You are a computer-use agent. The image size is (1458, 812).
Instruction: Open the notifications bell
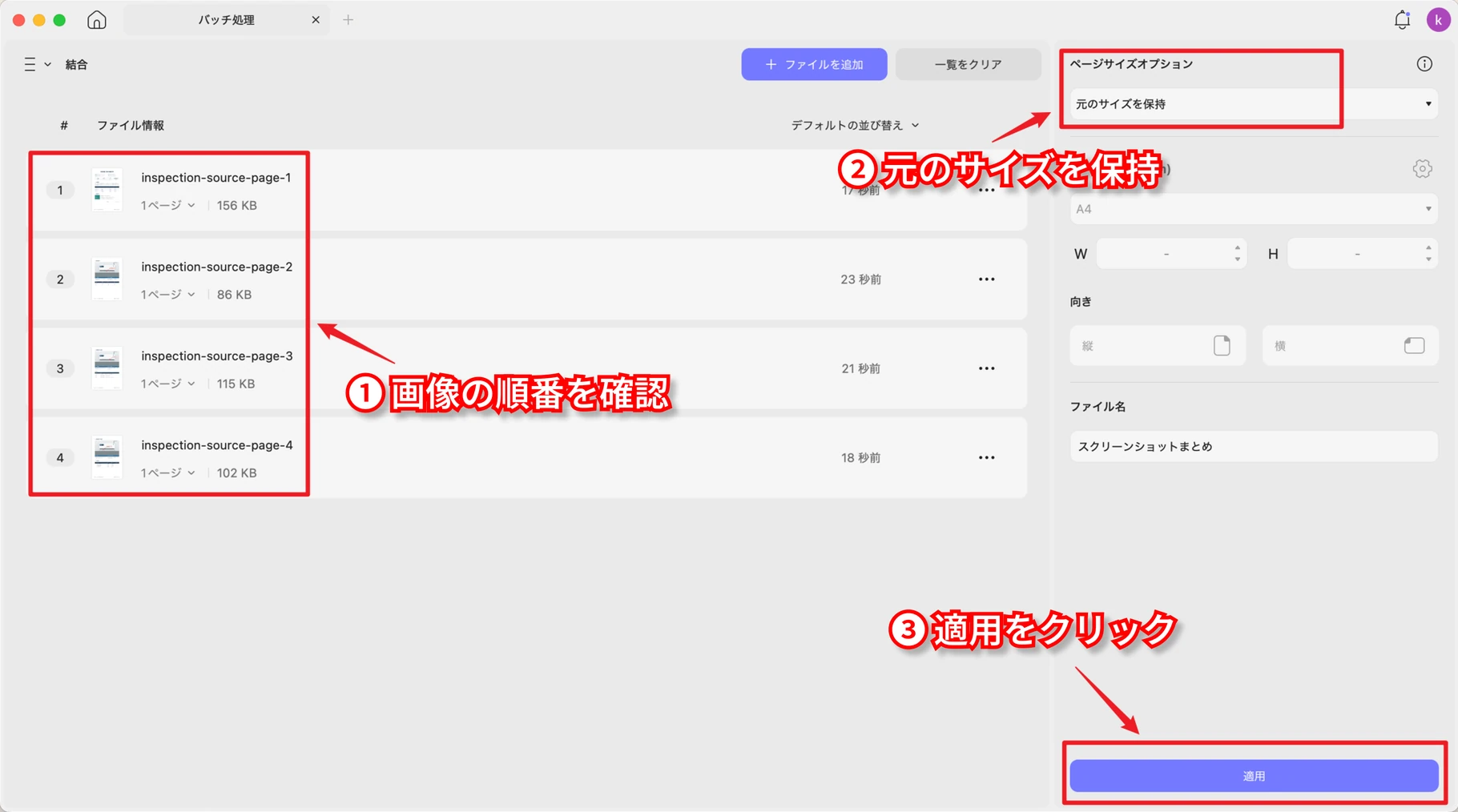coord(1402,20)
